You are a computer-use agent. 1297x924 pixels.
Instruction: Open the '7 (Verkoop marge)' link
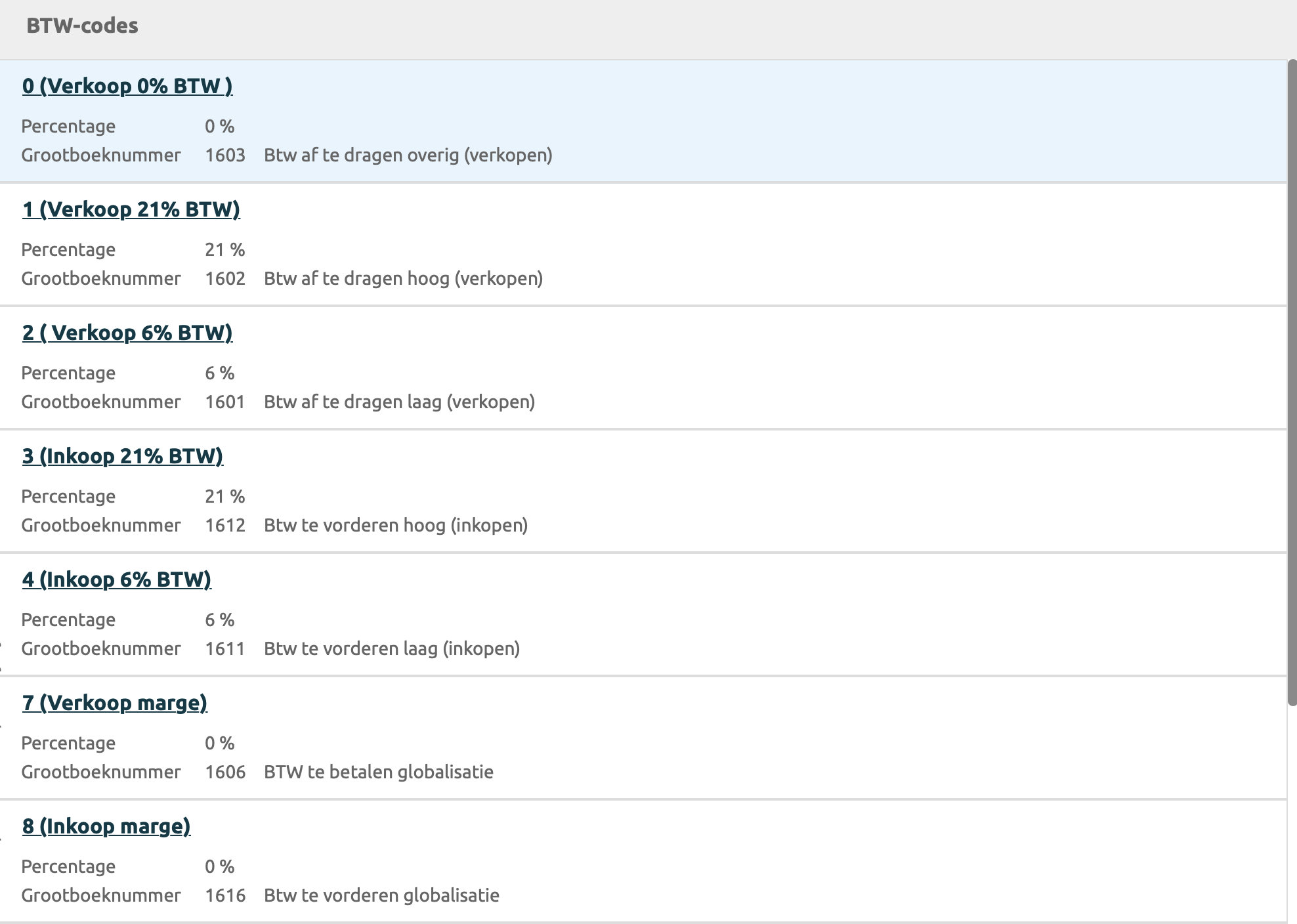(115, 703)
